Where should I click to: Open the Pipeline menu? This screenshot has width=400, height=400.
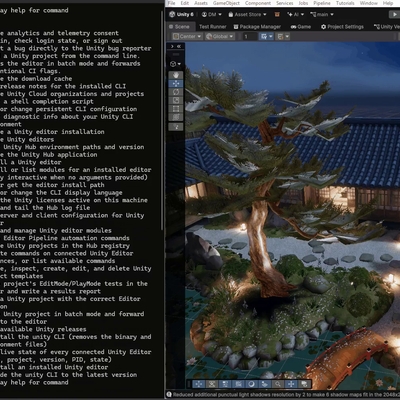point(322,3)
